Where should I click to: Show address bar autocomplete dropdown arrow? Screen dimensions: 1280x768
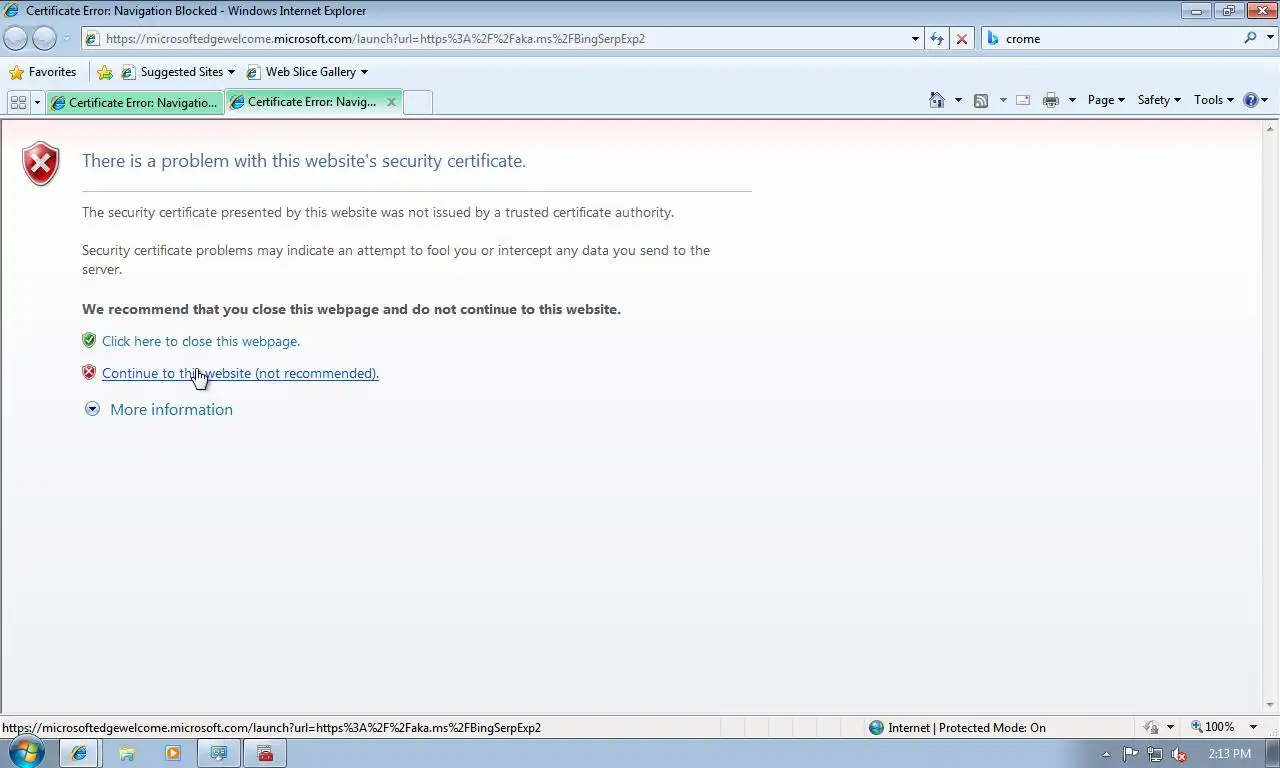click(915, 39)
